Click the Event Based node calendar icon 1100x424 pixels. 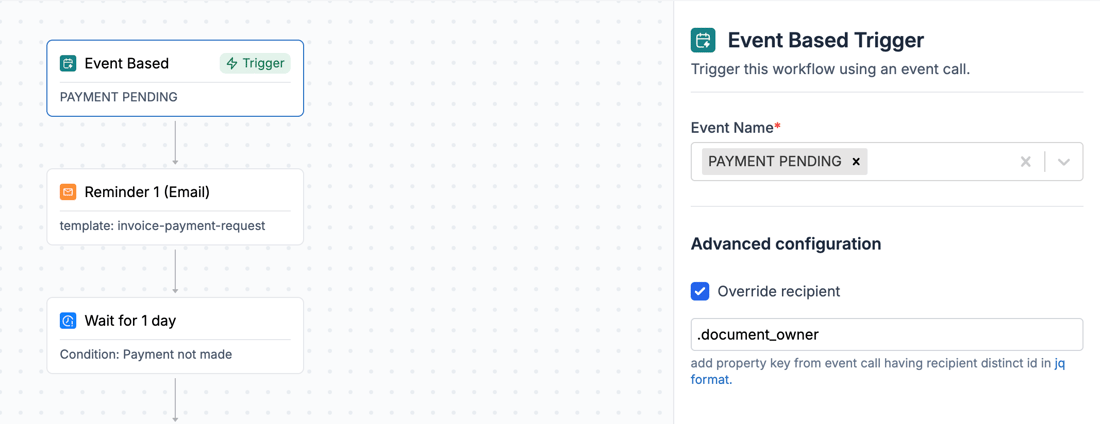[68, 64]
